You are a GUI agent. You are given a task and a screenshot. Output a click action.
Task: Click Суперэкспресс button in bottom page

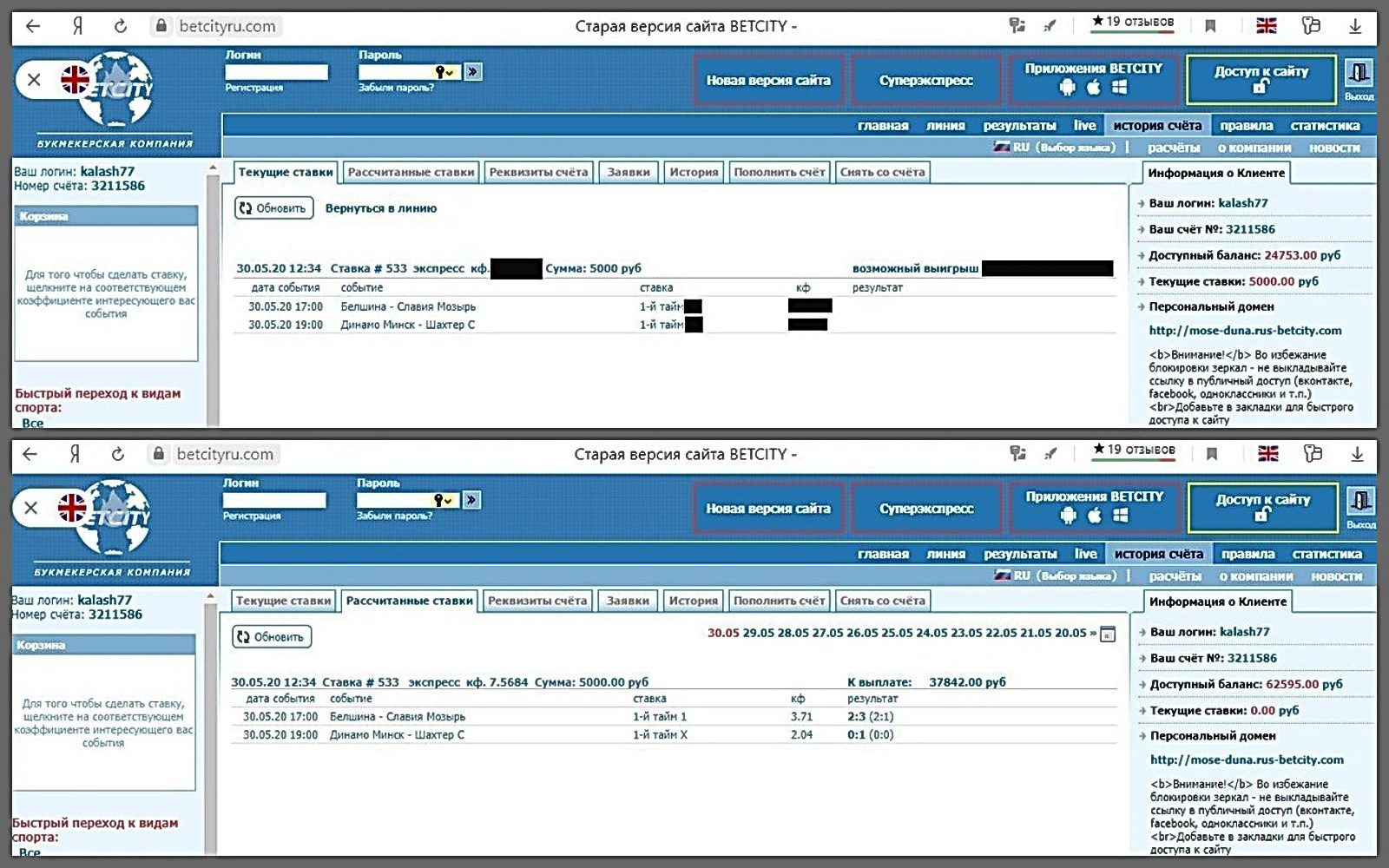coord(926,509)
